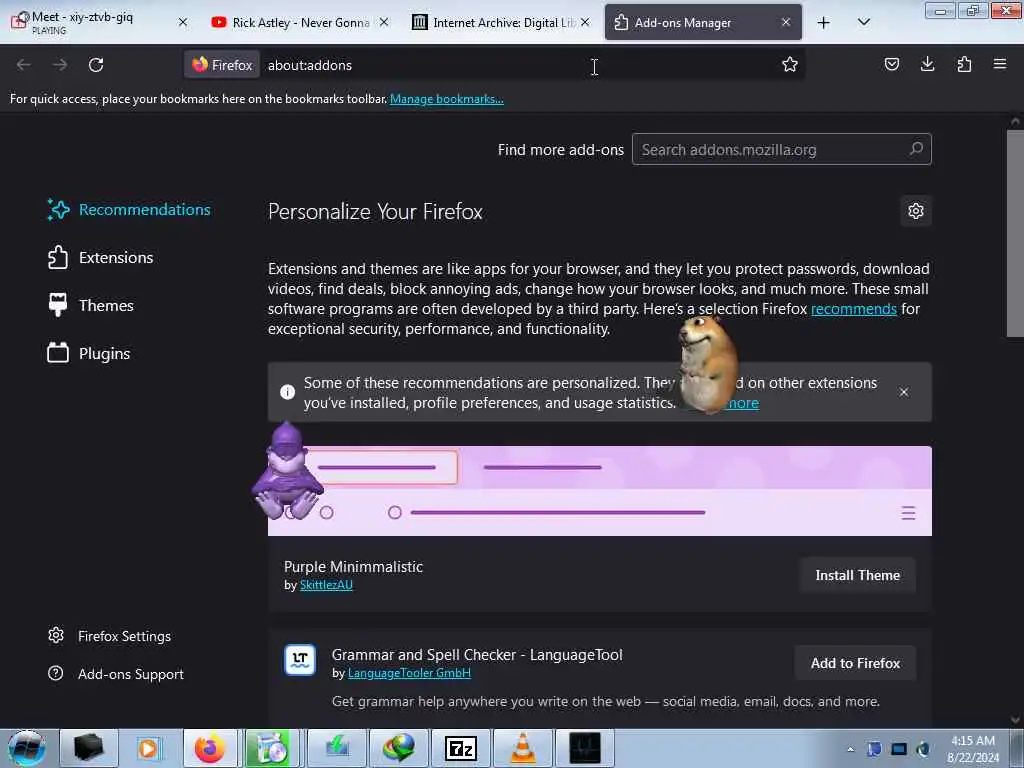1024x768 pixels.
Task: Open Internet Download Manager taskbar icon
Action: coord(398,748)
